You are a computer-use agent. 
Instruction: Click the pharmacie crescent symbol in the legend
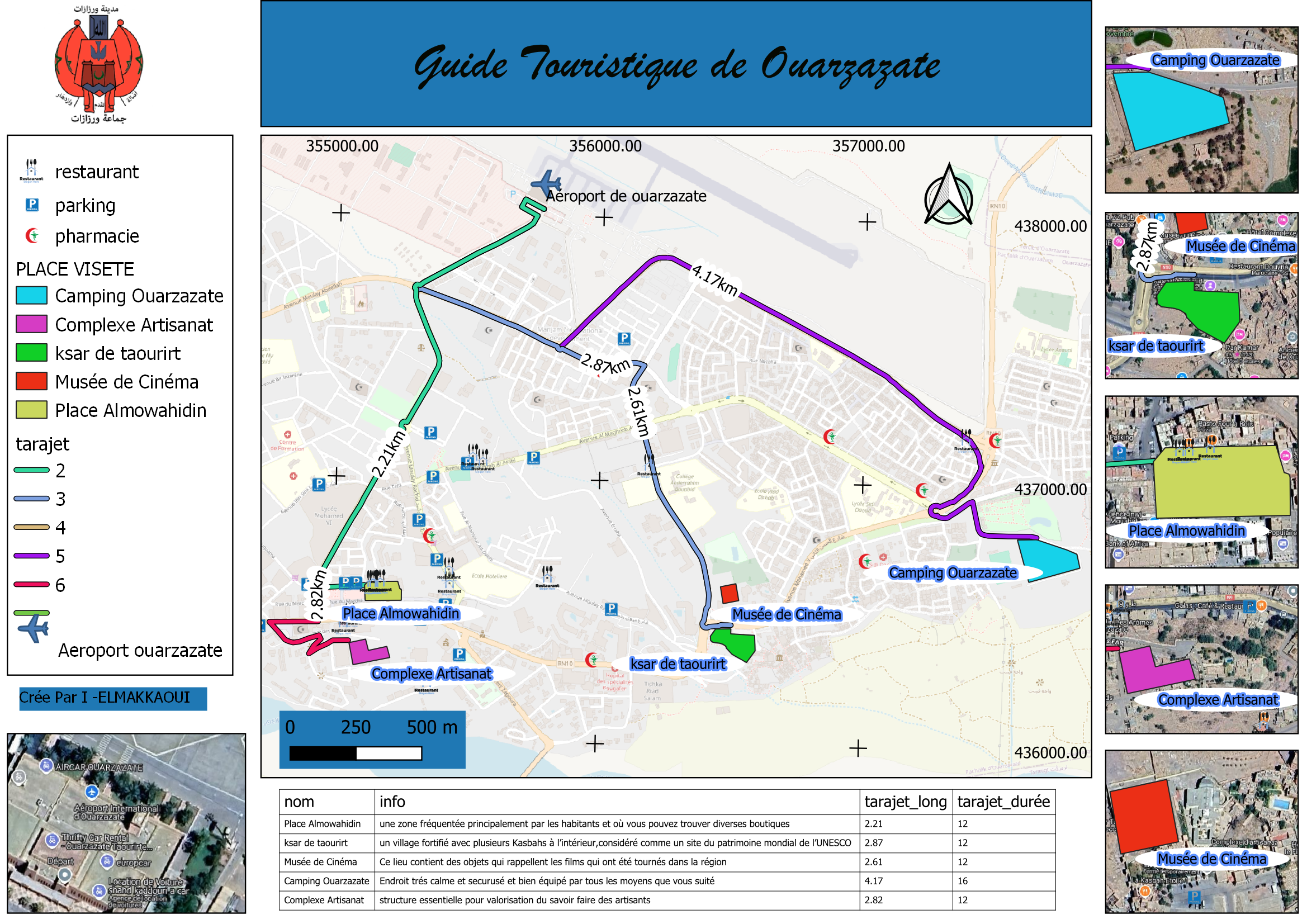point(32,236)
